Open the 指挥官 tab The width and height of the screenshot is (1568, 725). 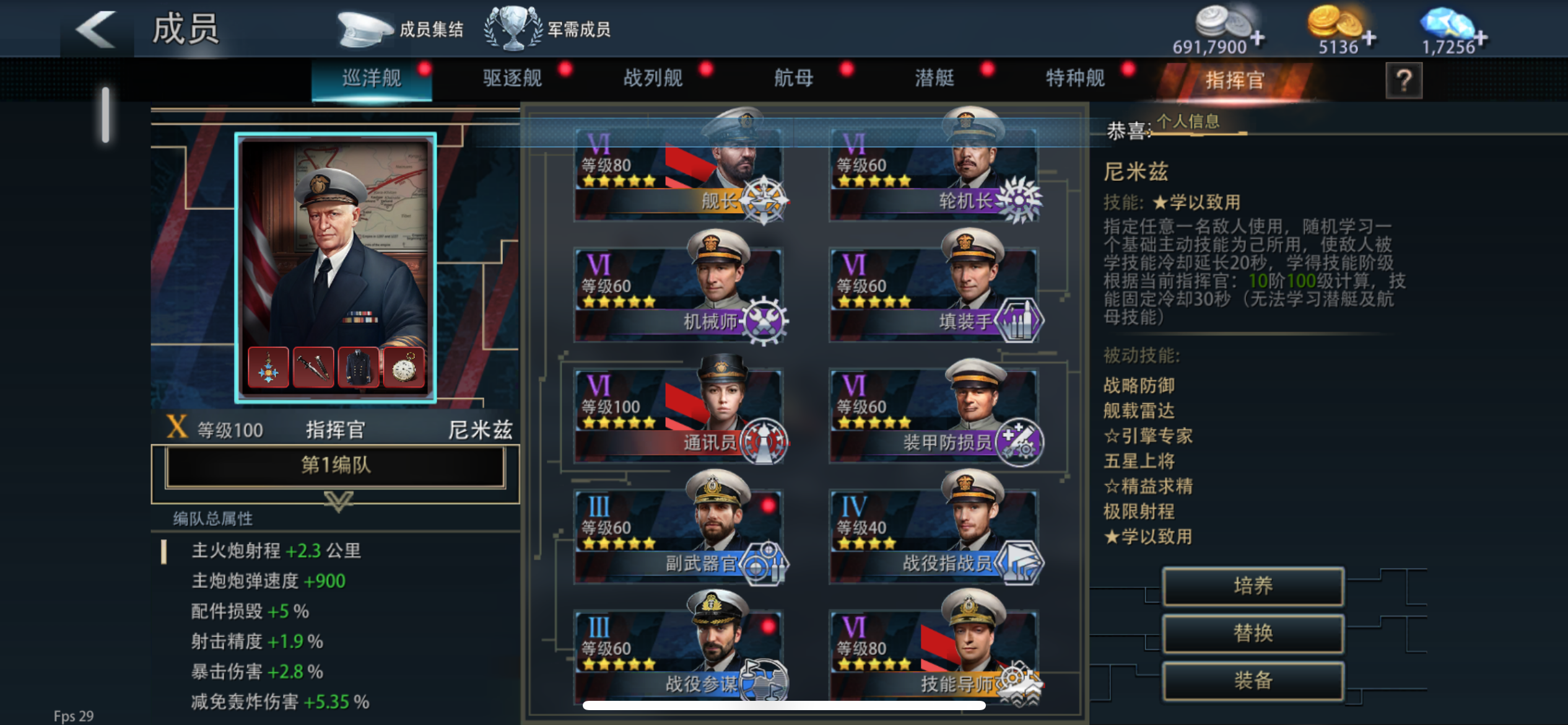point(1234,80)
